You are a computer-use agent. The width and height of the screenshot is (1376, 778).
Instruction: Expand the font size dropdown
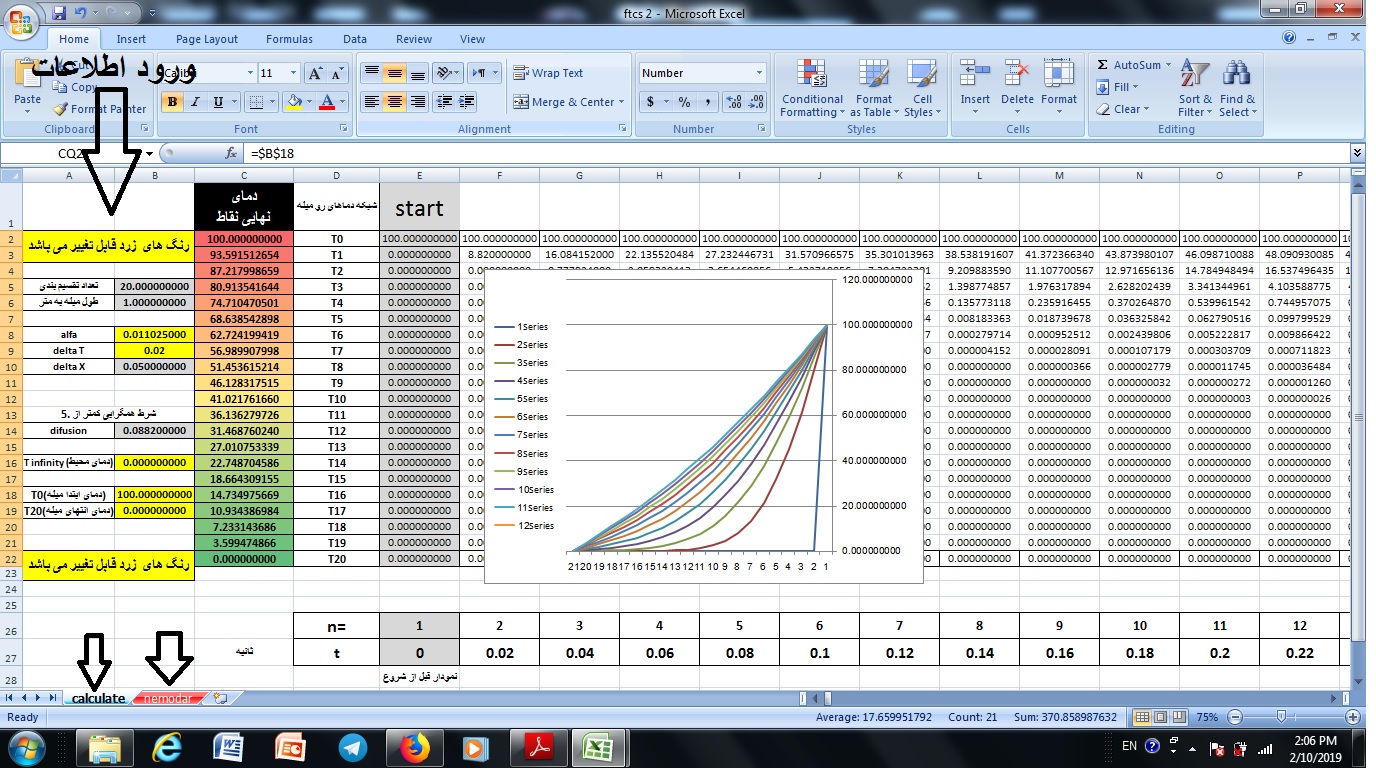click(x=291, y=73)
